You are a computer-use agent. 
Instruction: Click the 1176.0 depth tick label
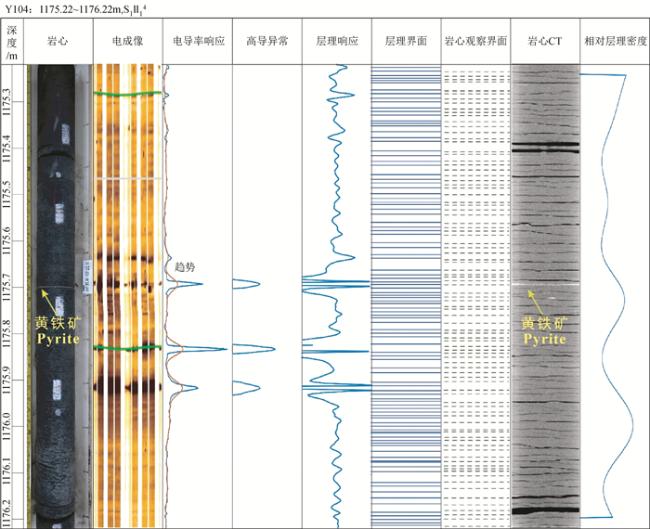(x=9, y=422)
